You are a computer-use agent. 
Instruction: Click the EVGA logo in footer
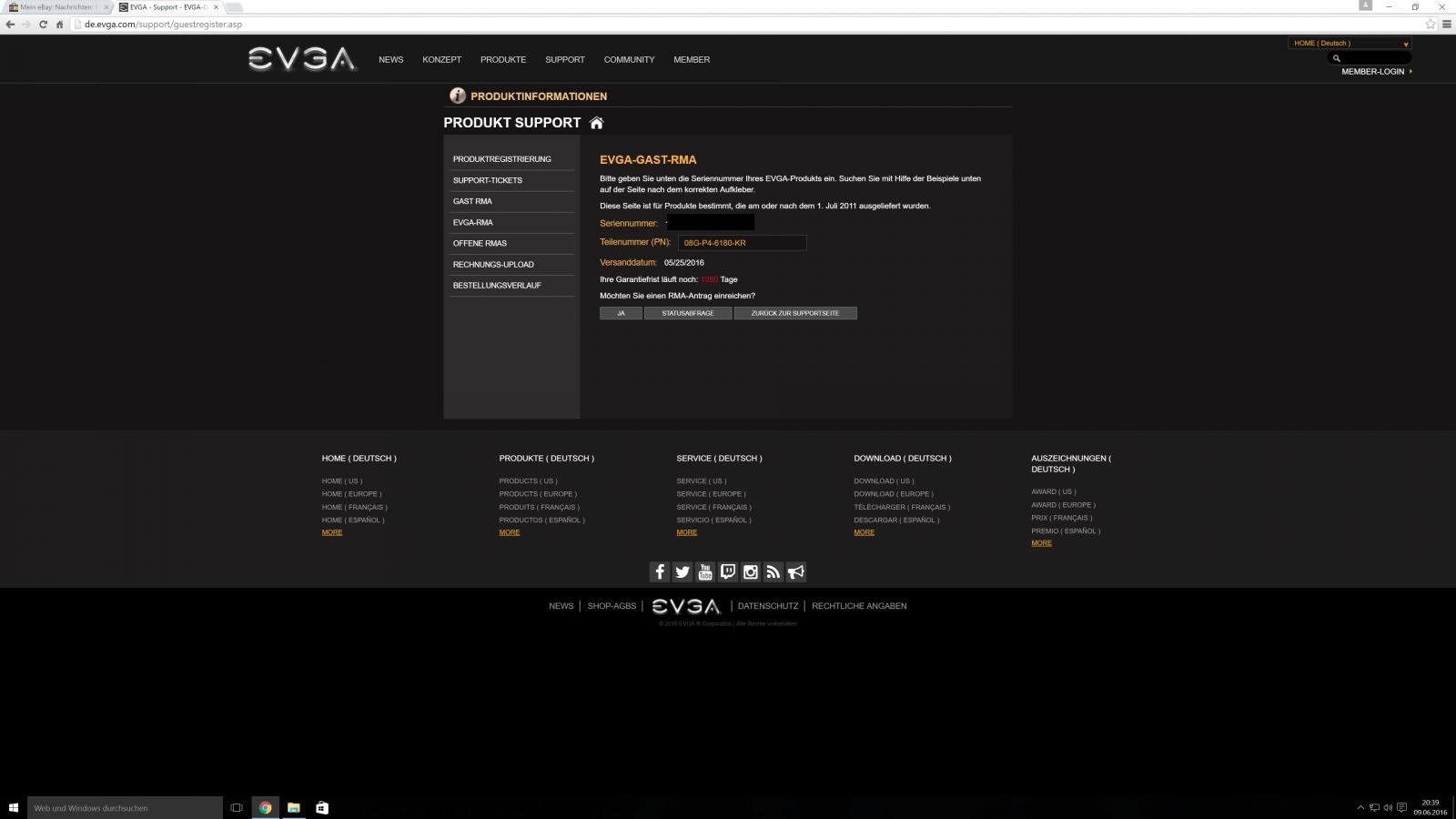[x=686, y=606]
